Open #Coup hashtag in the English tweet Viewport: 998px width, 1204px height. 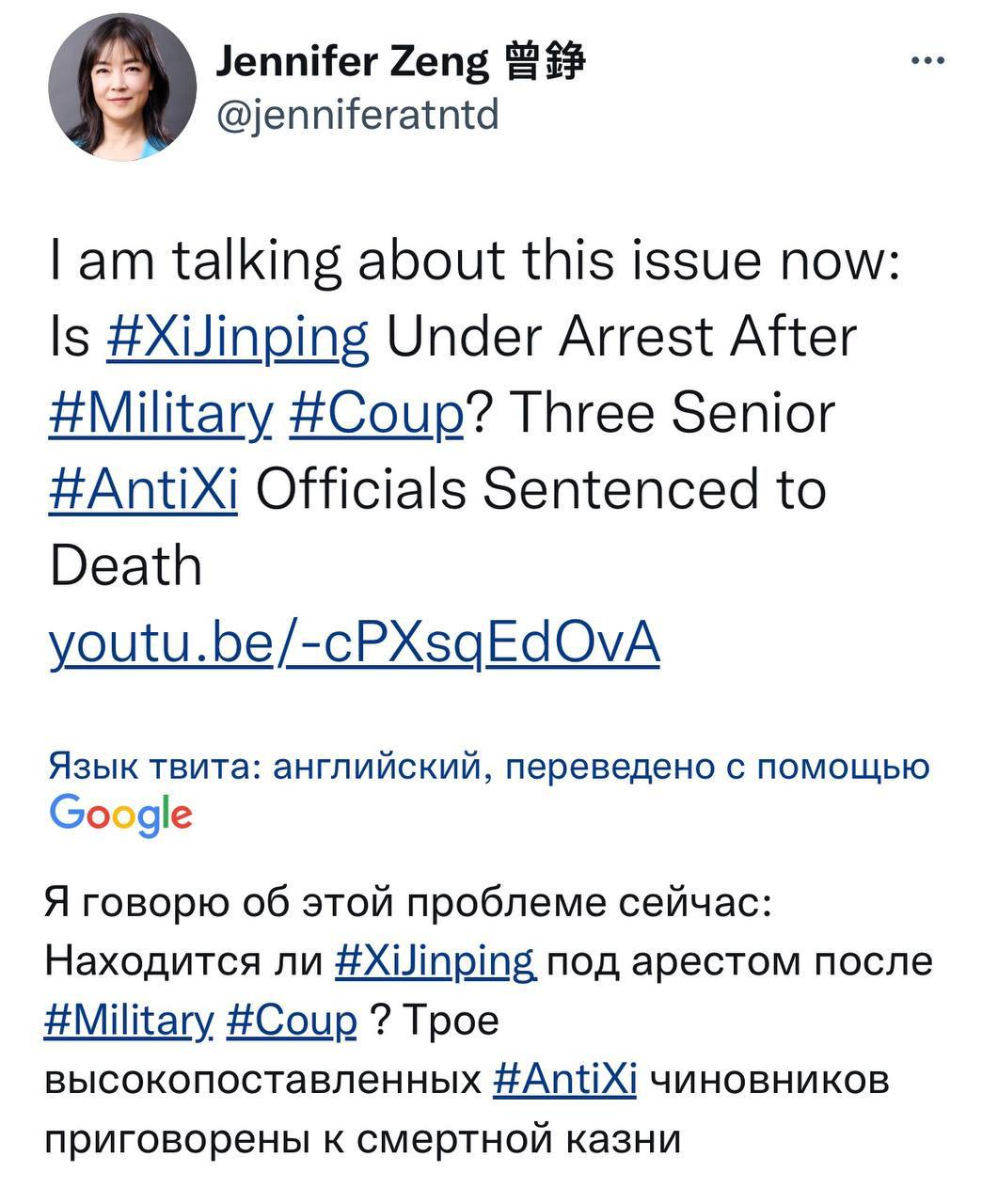[x=377, y=414]
